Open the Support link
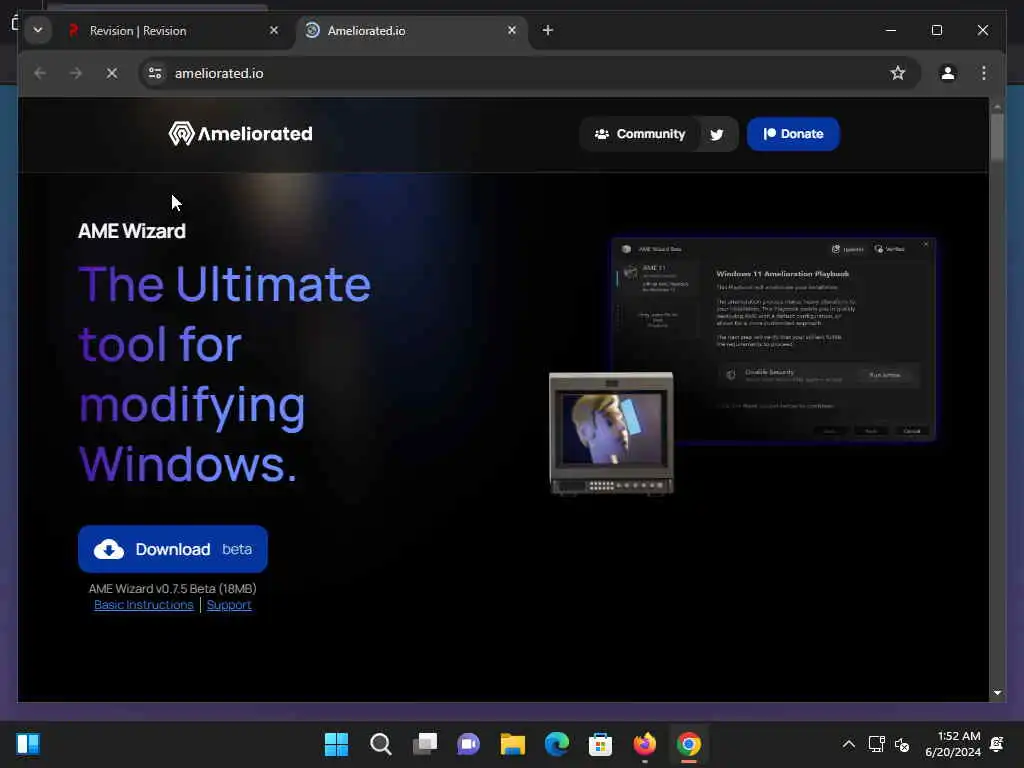The width and height of the screenshot is (1024, 768). click(x=229, y=605)
